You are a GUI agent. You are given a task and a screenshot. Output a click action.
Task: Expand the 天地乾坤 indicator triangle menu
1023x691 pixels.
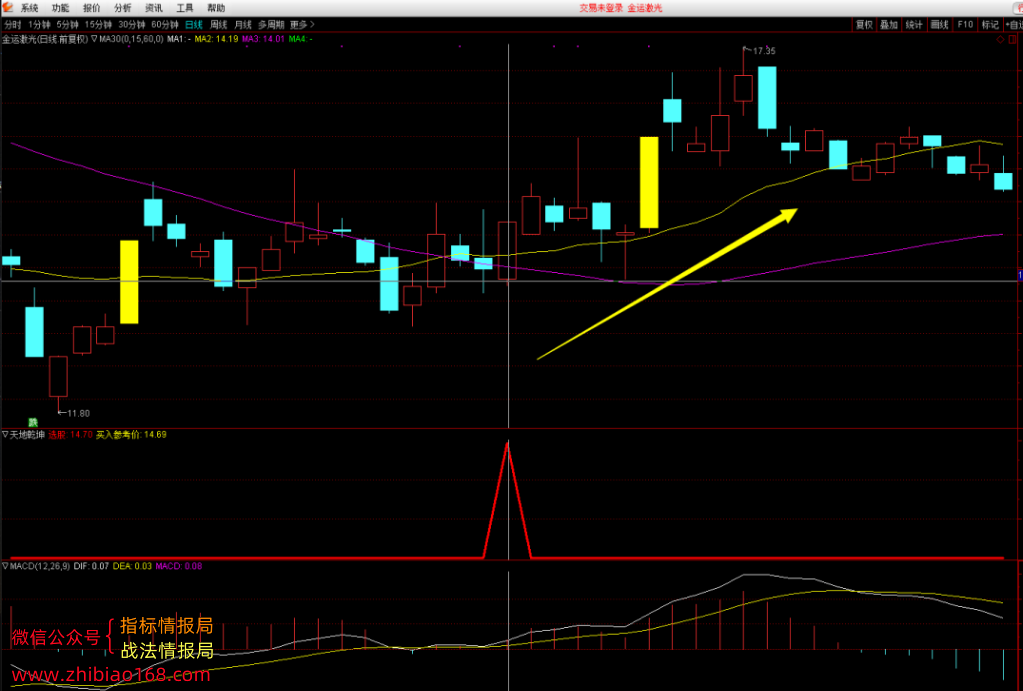5,435
